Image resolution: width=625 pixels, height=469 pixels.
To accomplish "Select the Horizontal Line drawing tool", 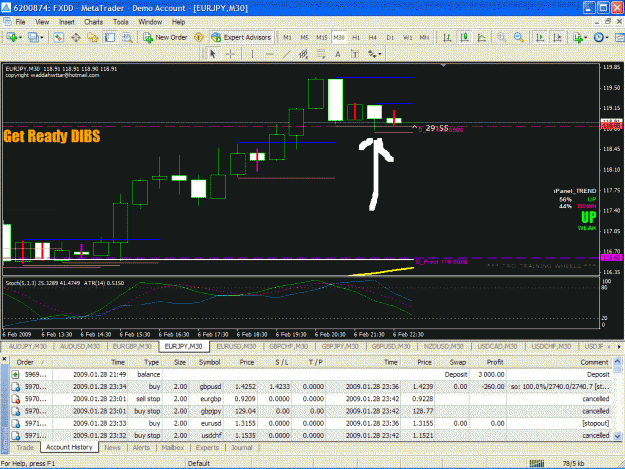I will point(269,54).
